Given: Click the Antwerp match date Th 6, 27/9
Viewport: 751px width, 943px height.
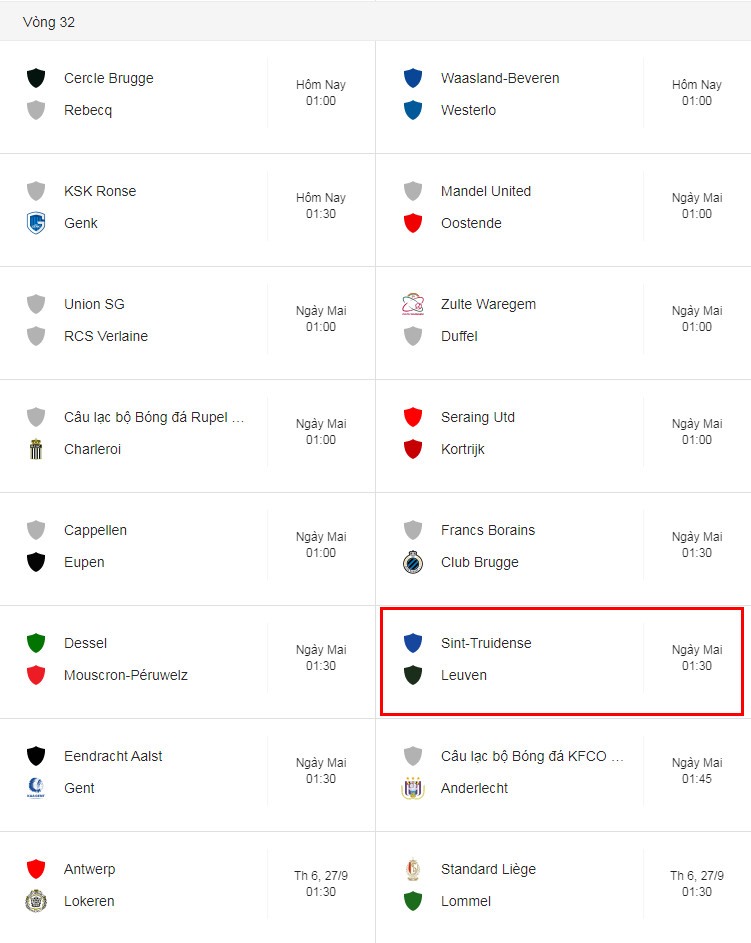Looking at the screenshot, I should tap(321, 876).
